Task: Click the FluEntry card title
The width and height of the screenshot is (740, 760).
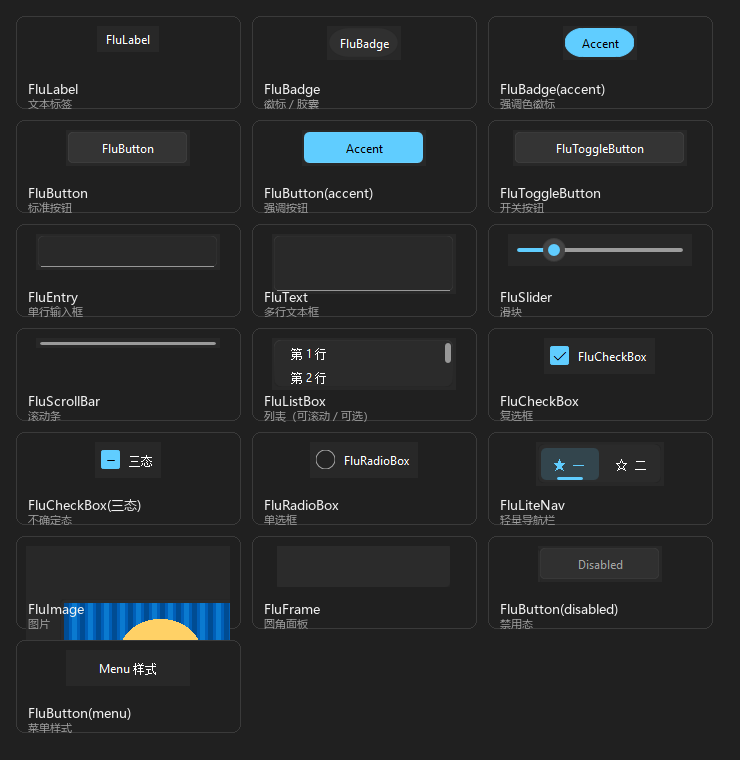Action: [53, 297]
